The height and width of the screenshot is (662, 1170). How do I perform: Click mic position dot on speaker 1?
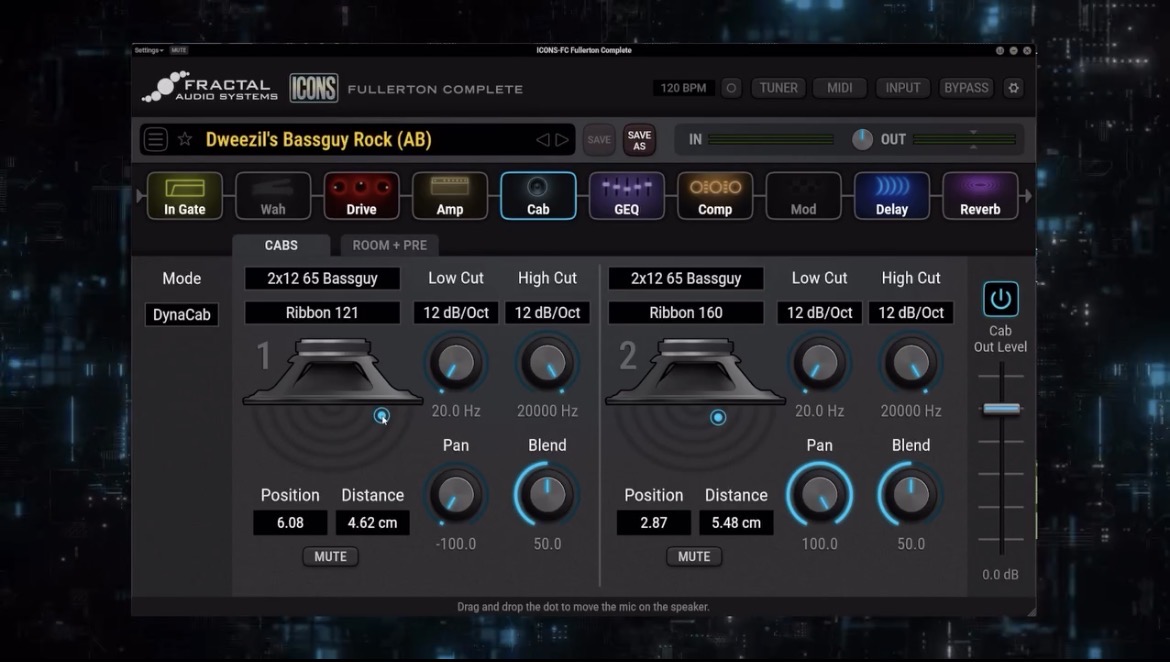click(381, 415)
